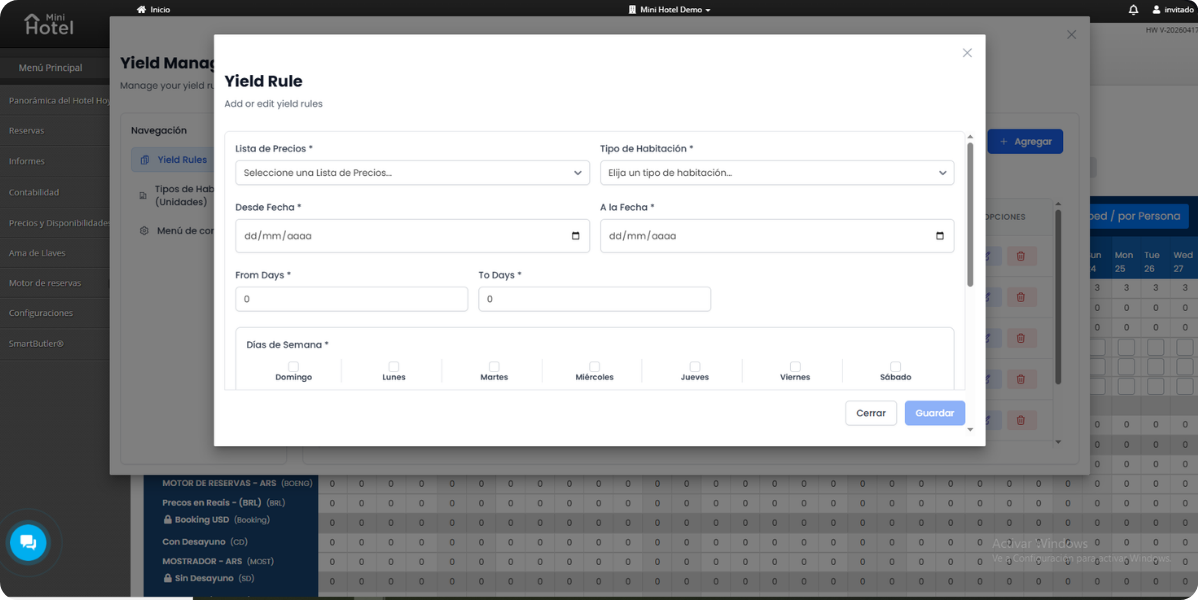Open the Tipo de Habitación dropdown
Image resolution: width=1200 pixels, height=600 pixels.
coord(777,173)
